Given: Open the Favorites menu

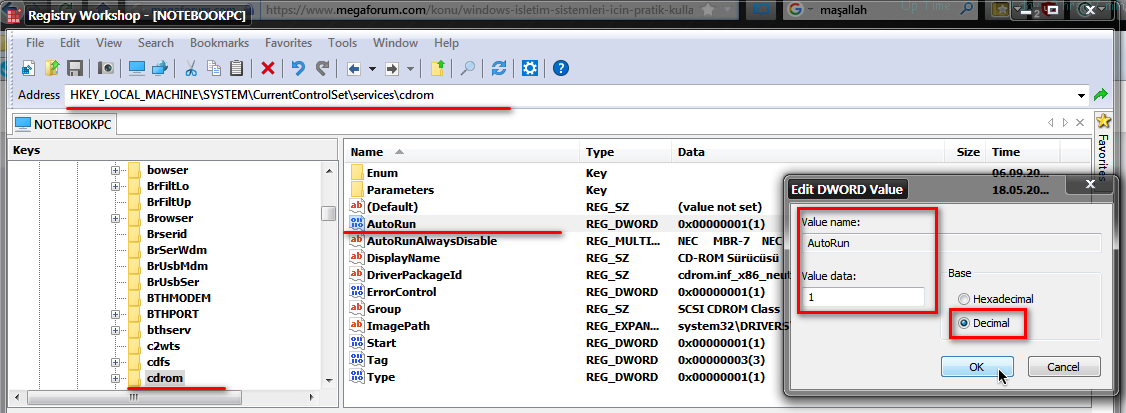Looking at the screenshot, I should click(289, 43).
